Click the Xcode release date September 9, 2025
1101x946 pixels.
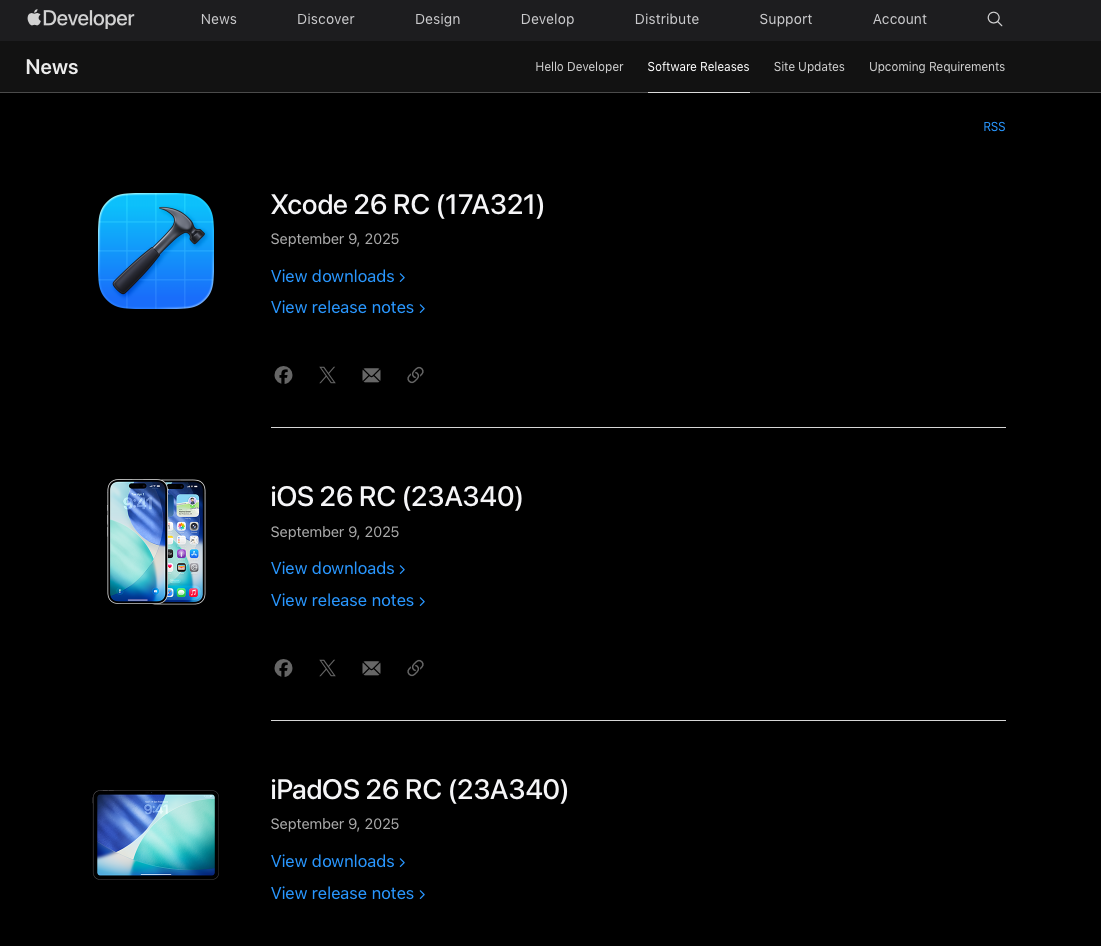point(335,239)
